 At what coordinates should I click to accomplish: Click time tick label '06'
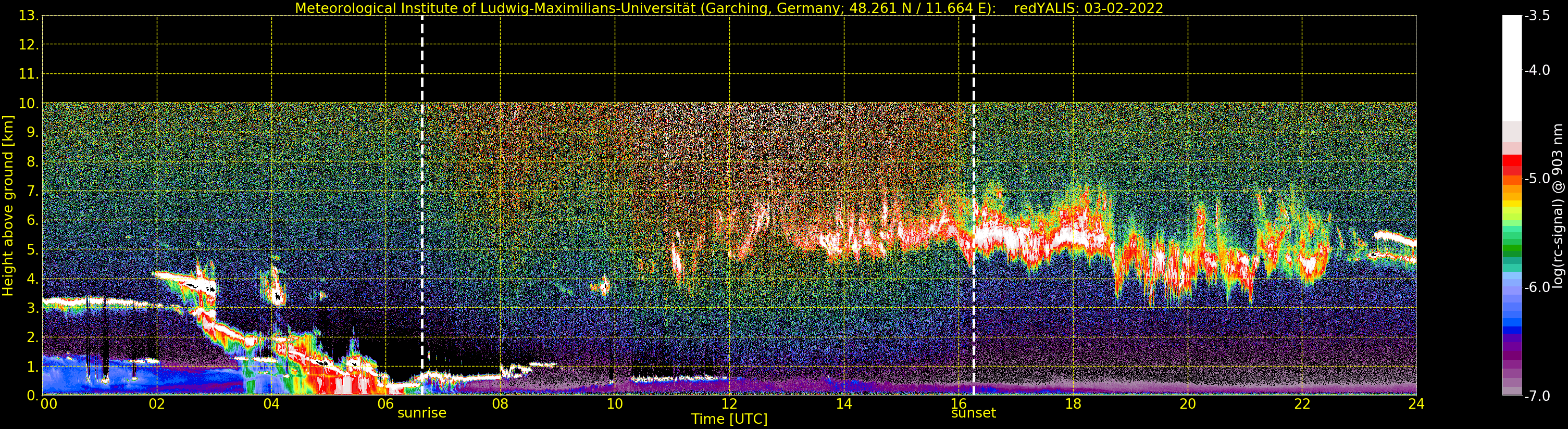click(x=386, y=403)
